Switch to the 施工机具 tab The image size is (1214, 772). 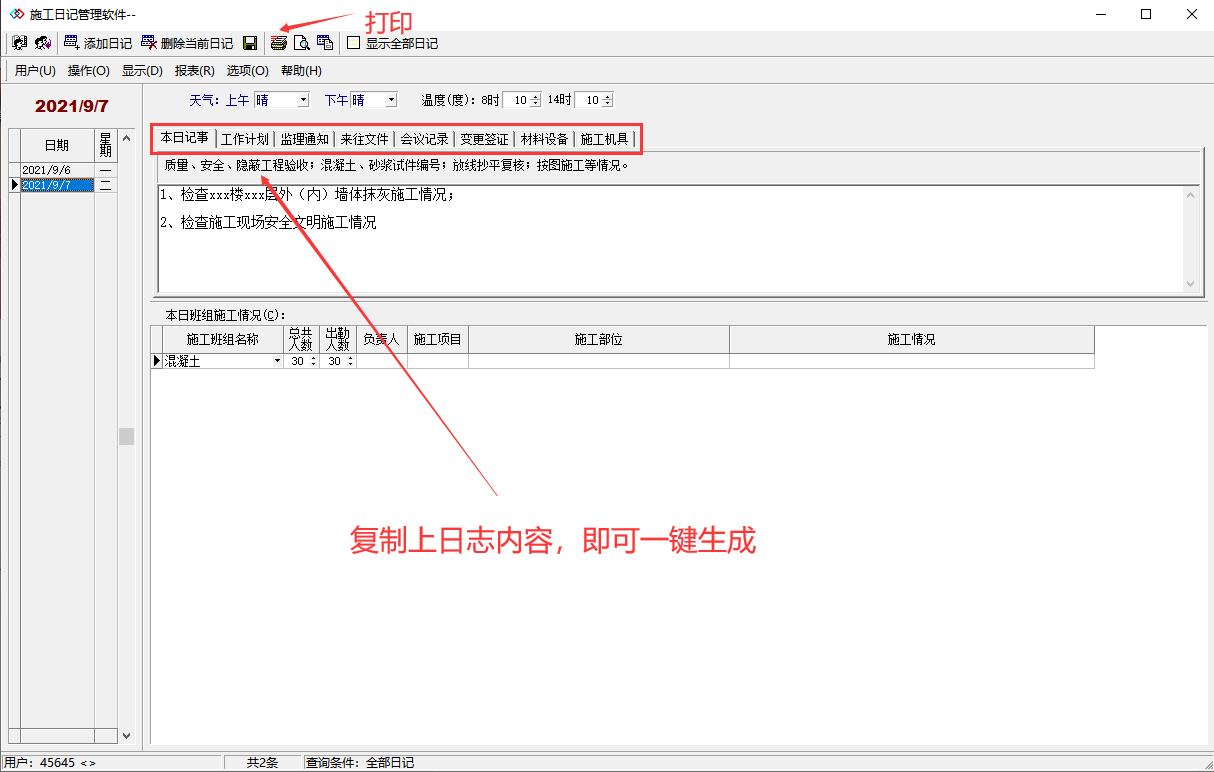pyautogui.click(x=604, y=139)
